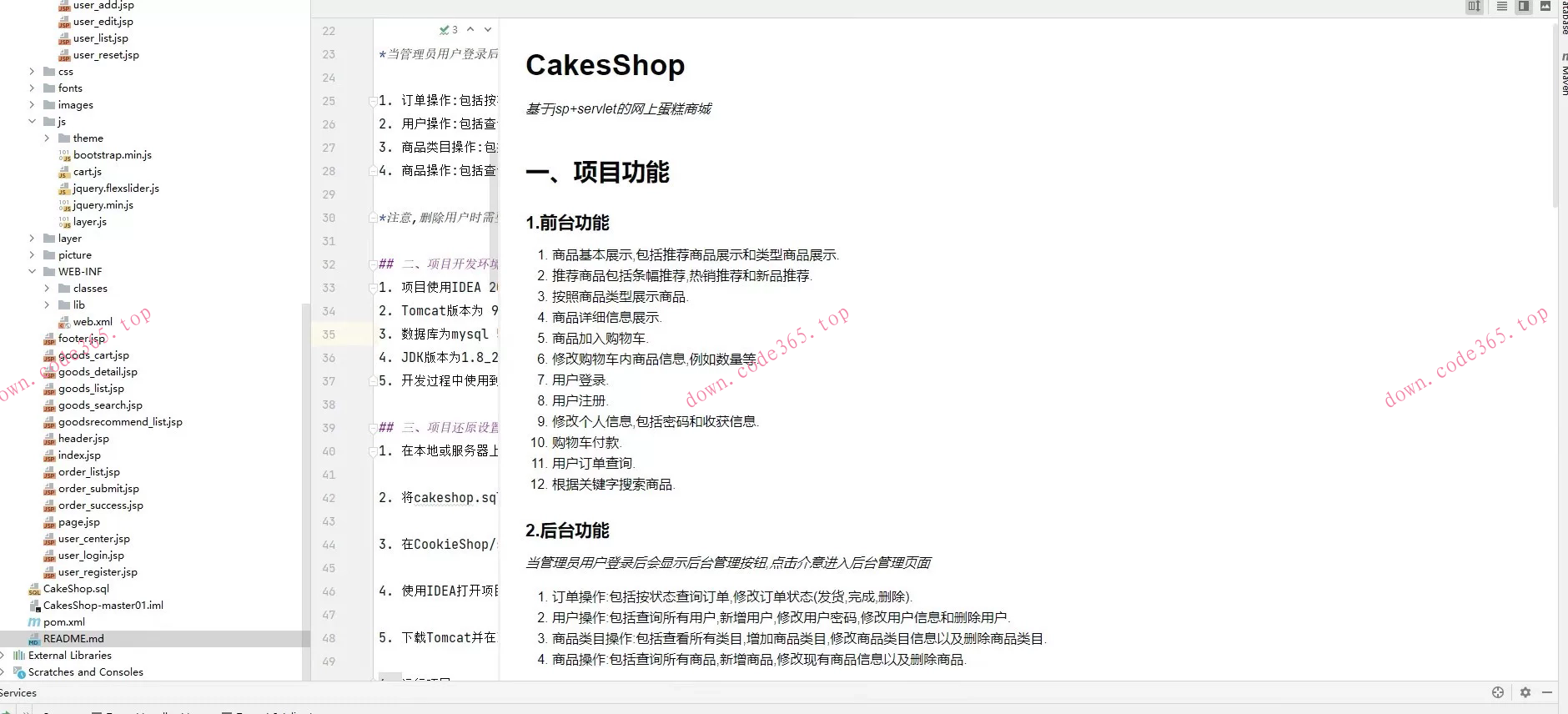1568x714 pixels.
Task: Open cart.js in project tree
Action: (x=87, y=172)
